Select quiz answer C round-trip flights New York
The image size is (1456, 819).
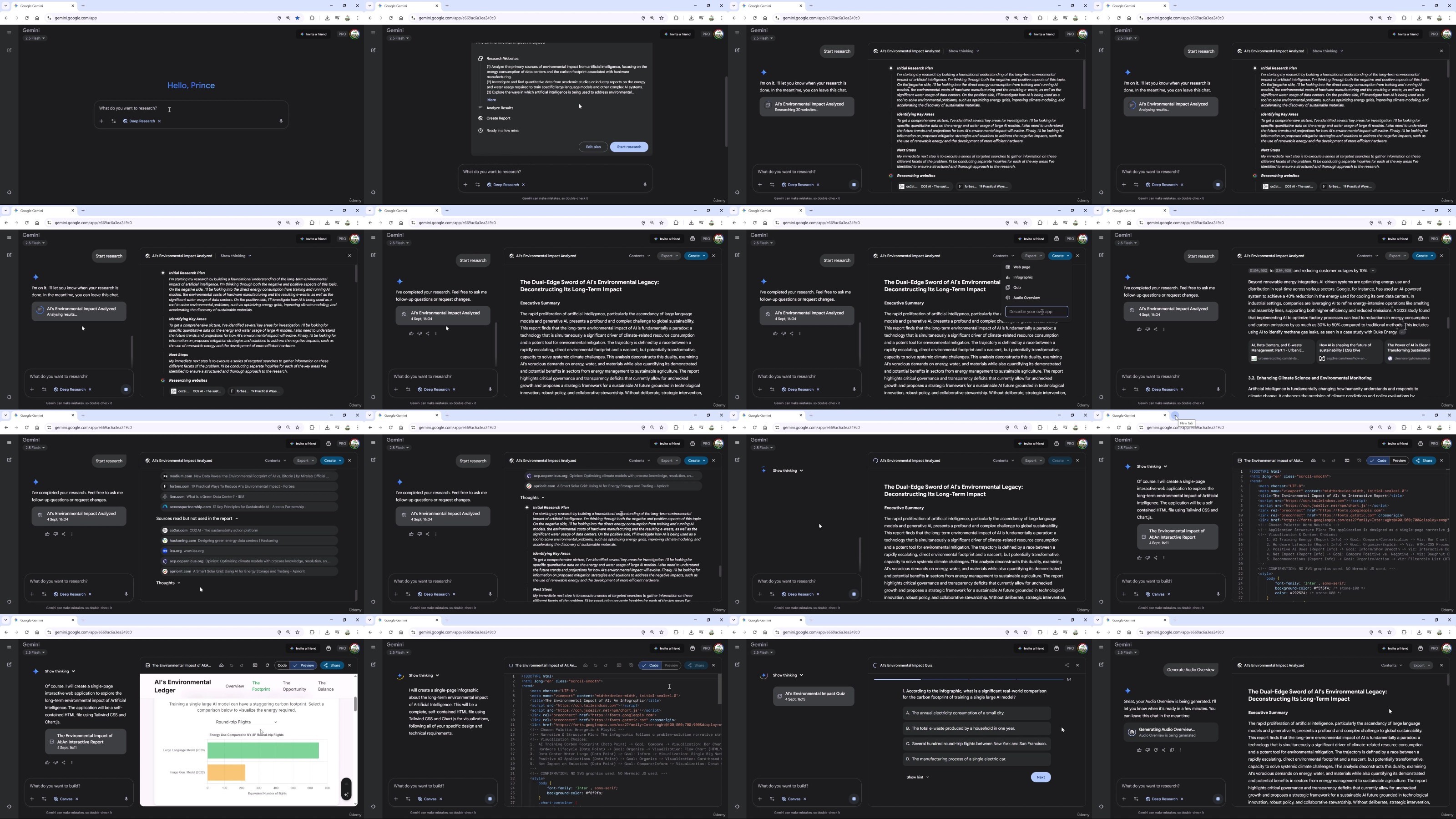(976, 744)
